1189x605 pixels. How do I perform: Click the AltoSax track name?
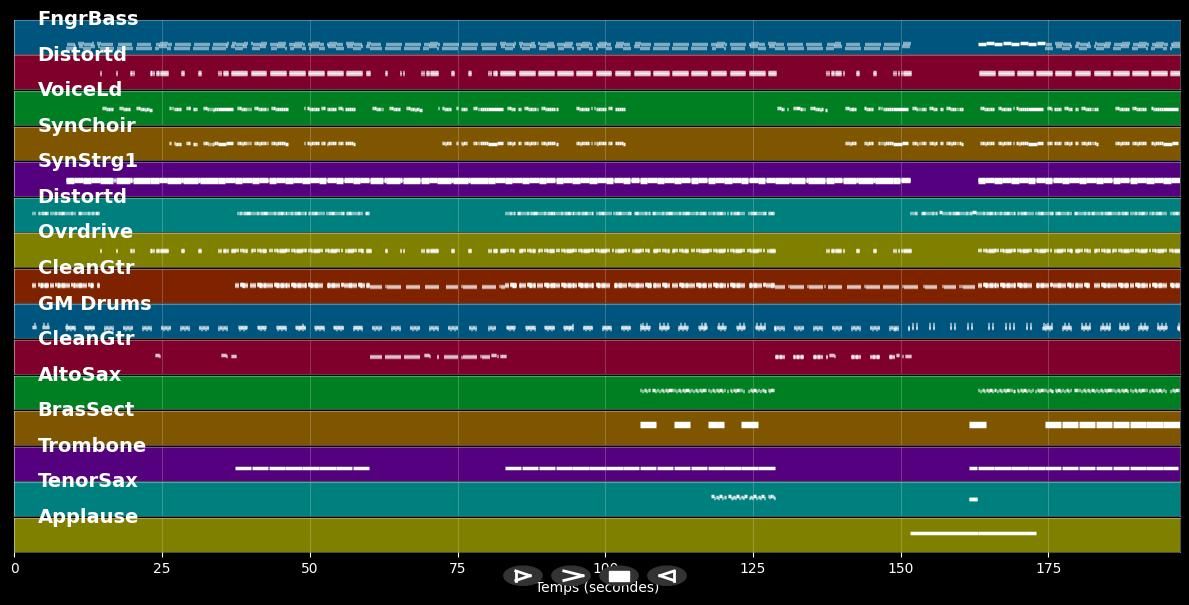tap(79, 375)
